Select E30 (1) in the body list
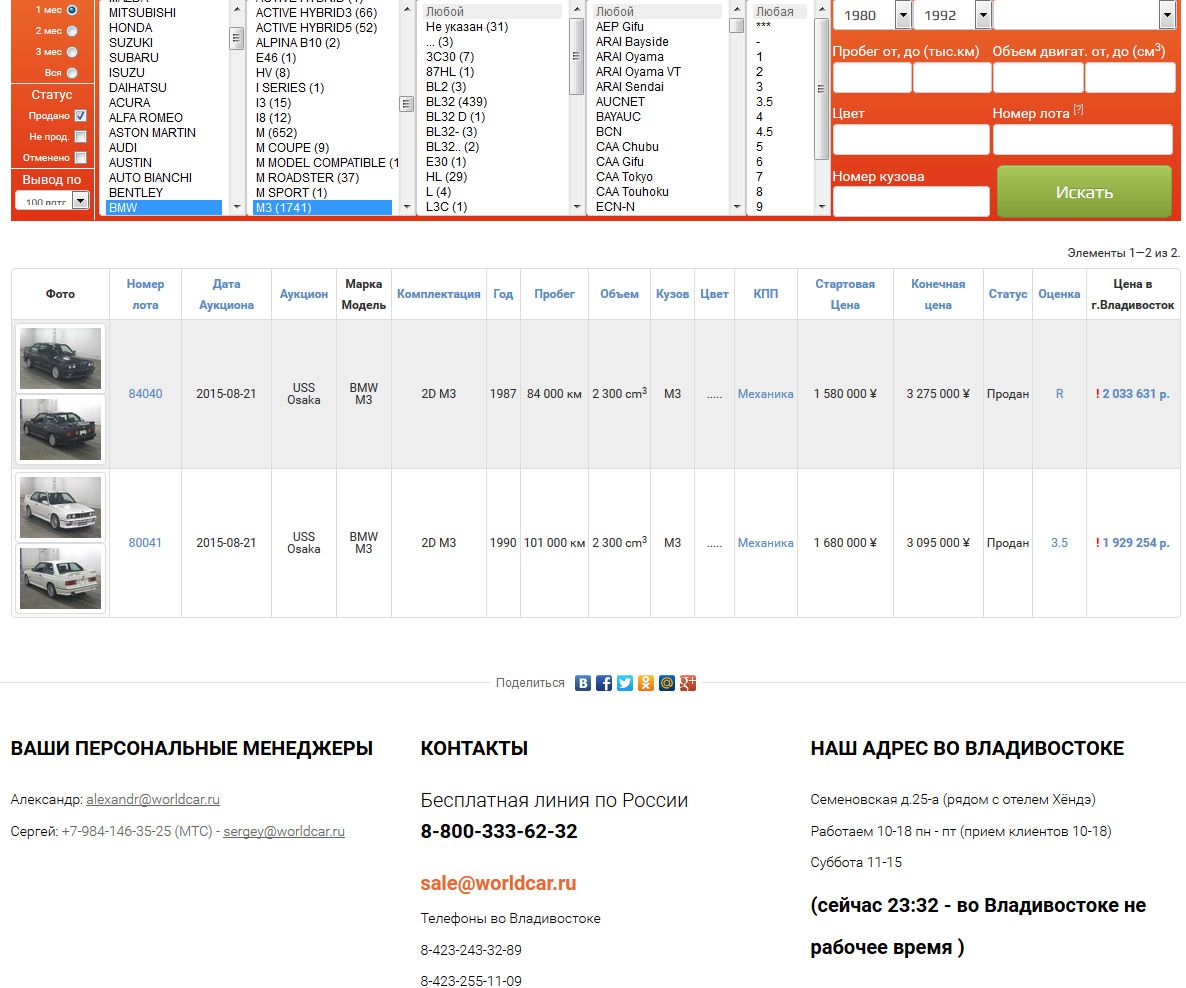Viewport: 1186px width, 988px height. click(446, 162)
